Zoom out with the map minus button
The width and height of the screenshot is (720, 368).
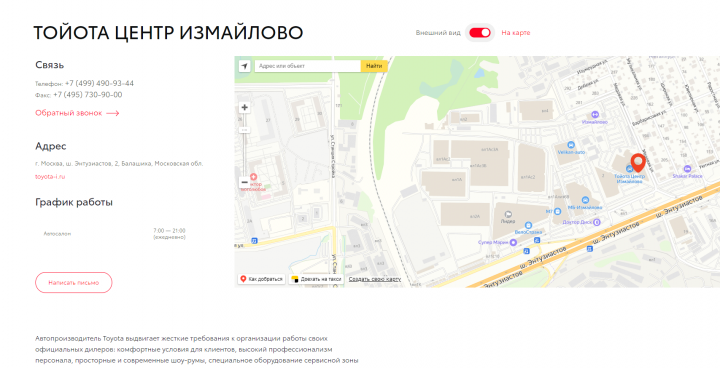pos(245,183)
